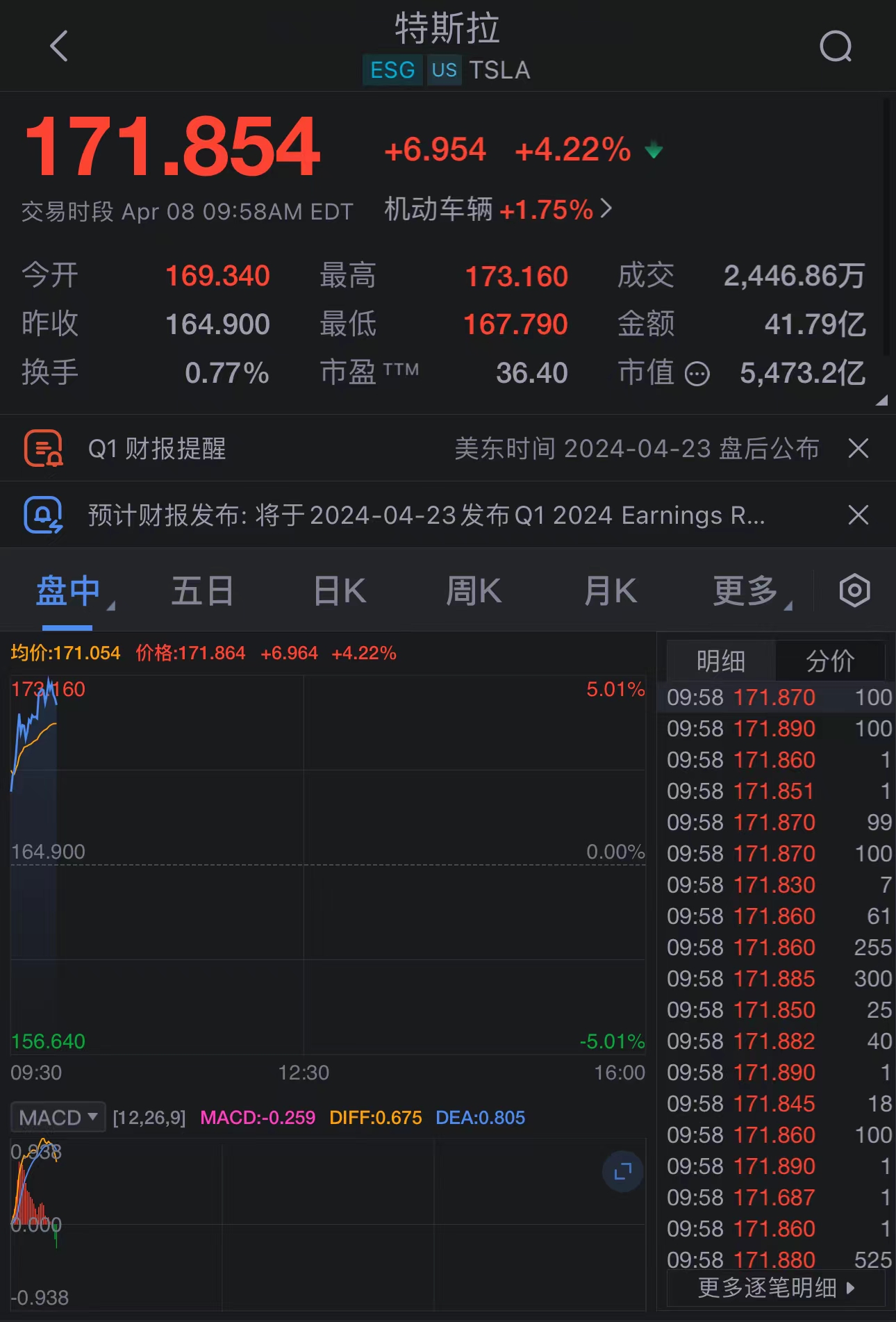896x1322 pixels.
Task: Tap the 最低 value 167.790
Action: coord(515,324)
